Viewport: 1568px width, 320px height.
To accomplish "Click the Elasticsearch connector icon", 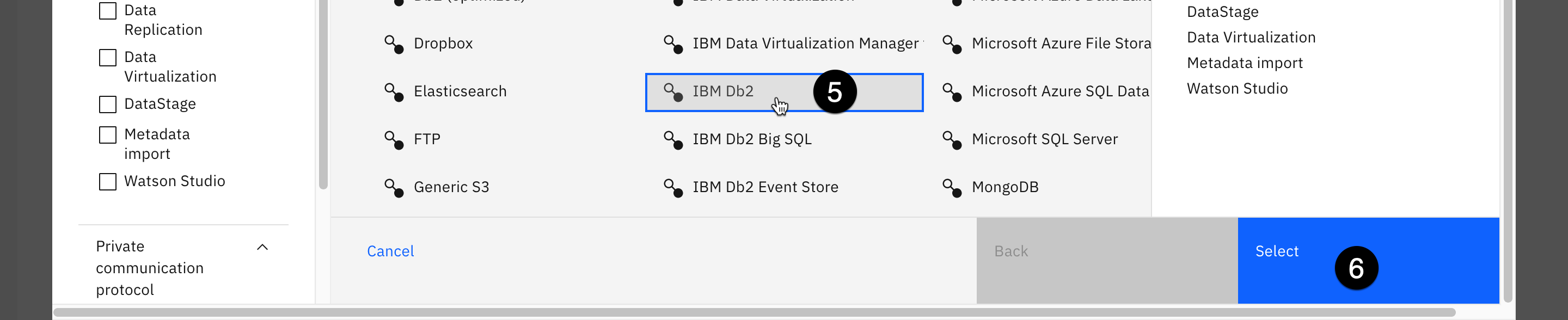I will [x=394, y=93].
